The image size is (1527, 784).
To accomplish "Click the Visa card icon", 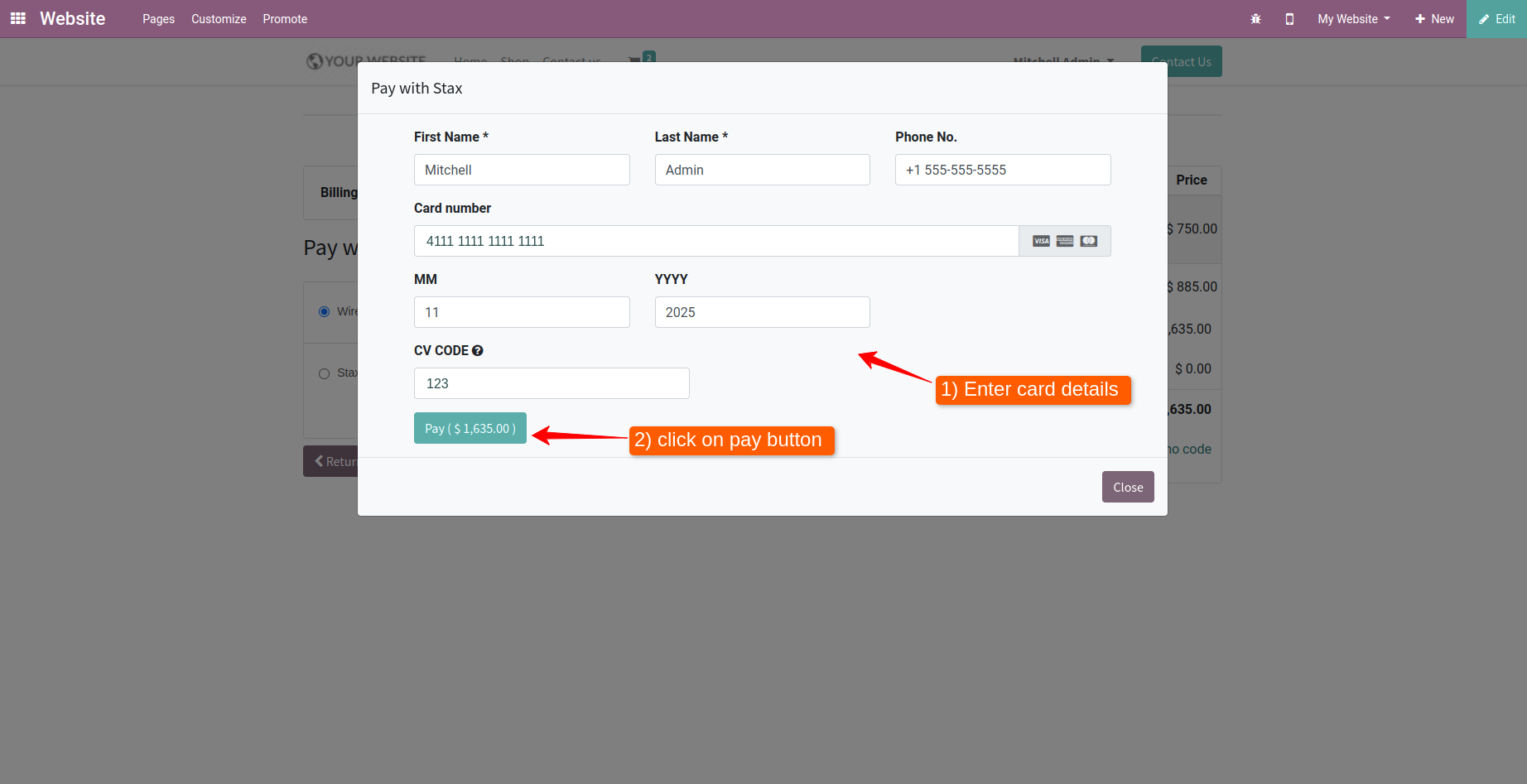I will 1042,241.
